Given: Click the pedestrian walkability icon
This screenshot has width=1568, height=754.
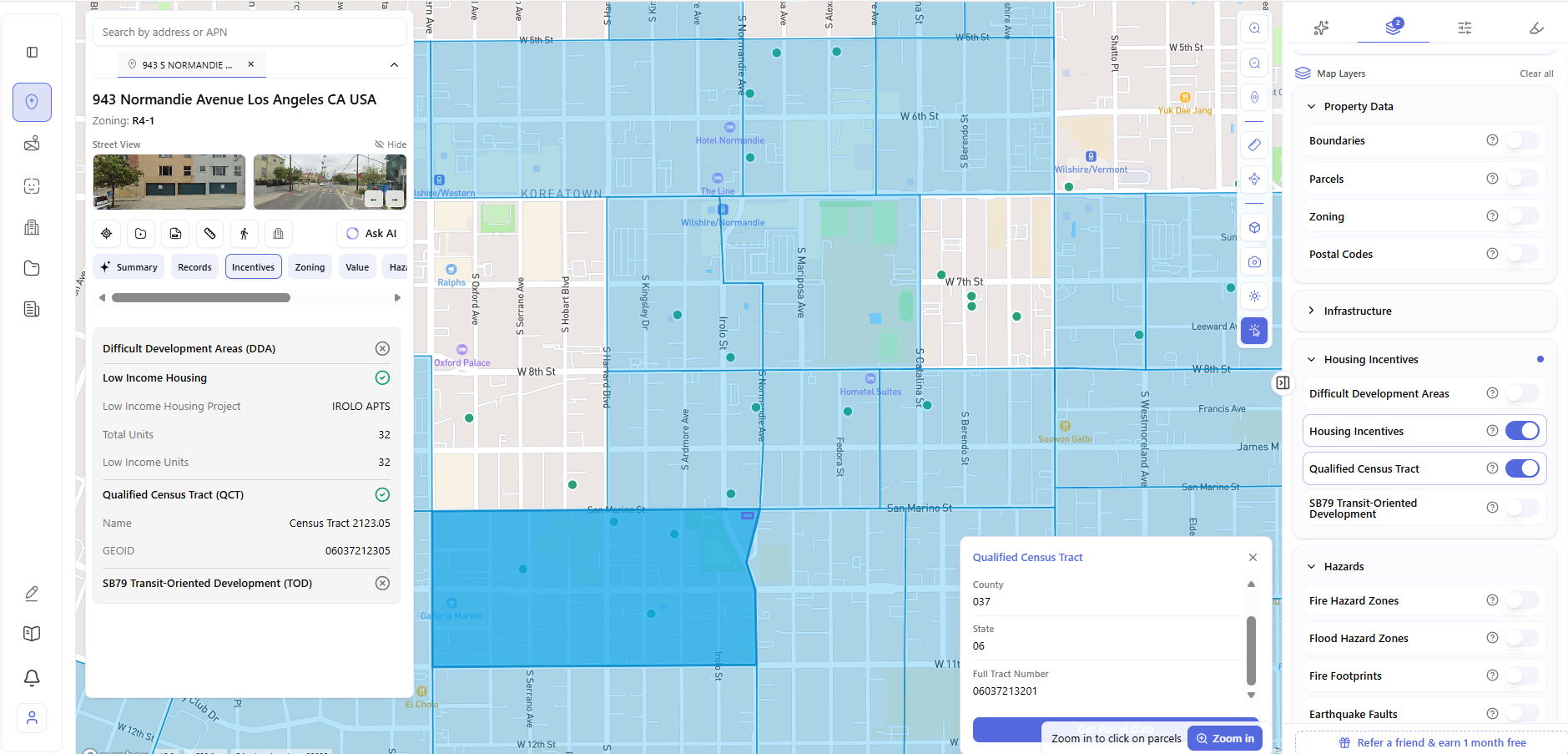Looking at the screenshot, I should [x=244, y=234].
